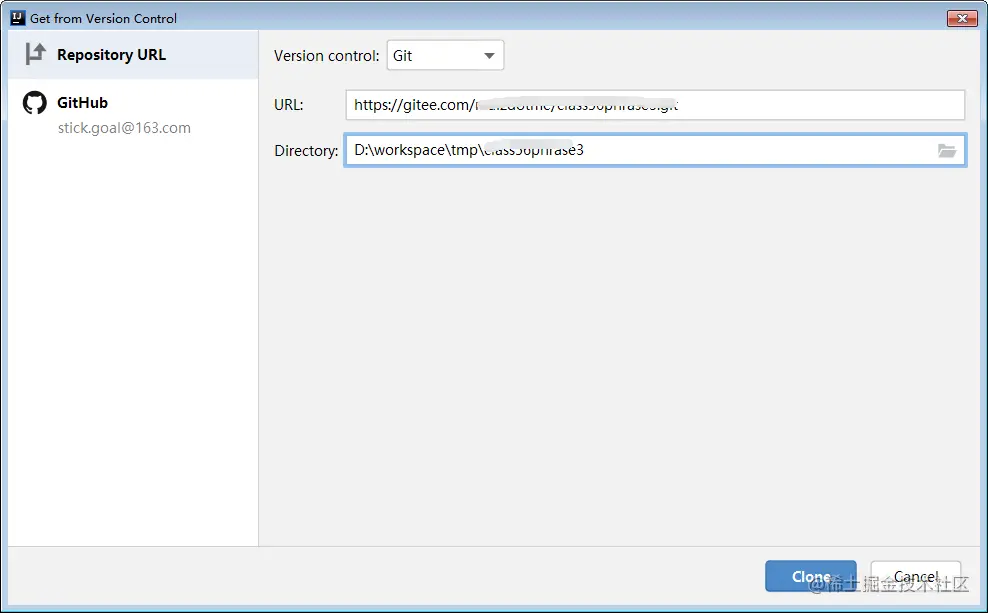The height and width of the screenshot is (613, 988).
Task: Click the Repository URL branch-arrow icon
Action: tap(35, 54)
